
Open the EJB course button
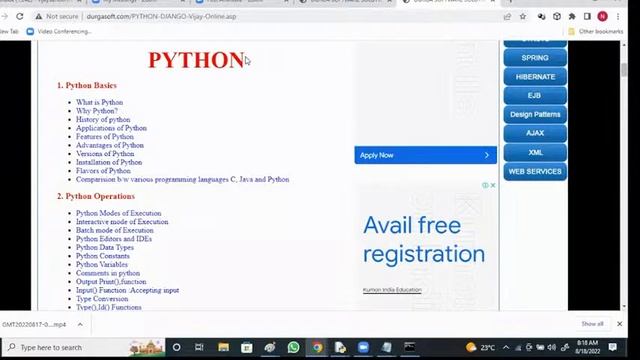coord(535,96)
